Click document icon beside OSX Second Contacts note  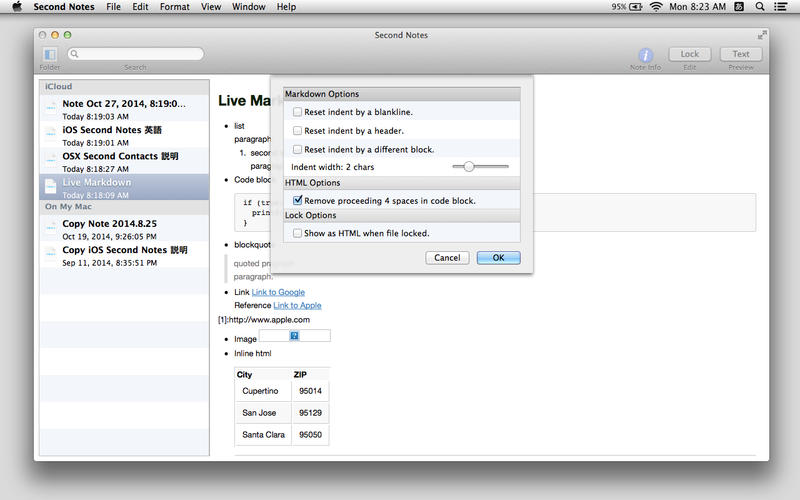[x=51, y=160]
